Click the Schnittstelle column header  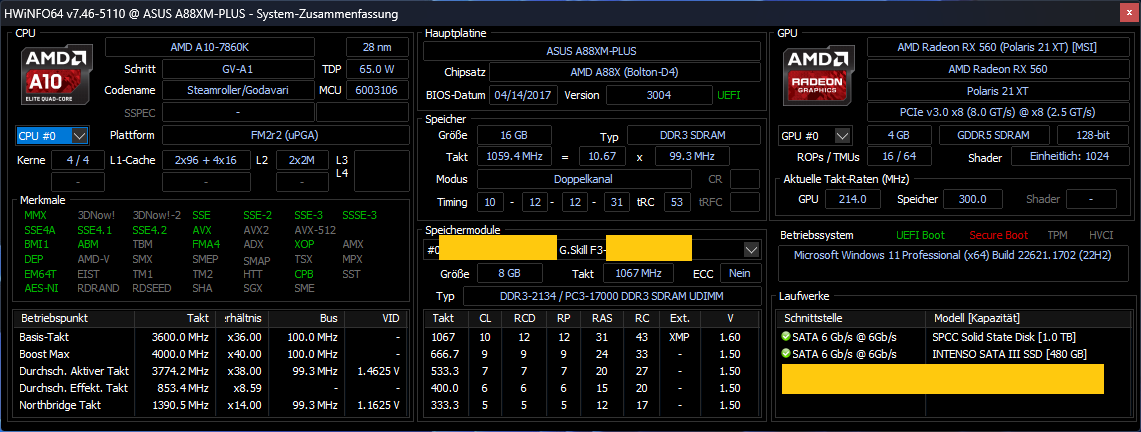852,319
